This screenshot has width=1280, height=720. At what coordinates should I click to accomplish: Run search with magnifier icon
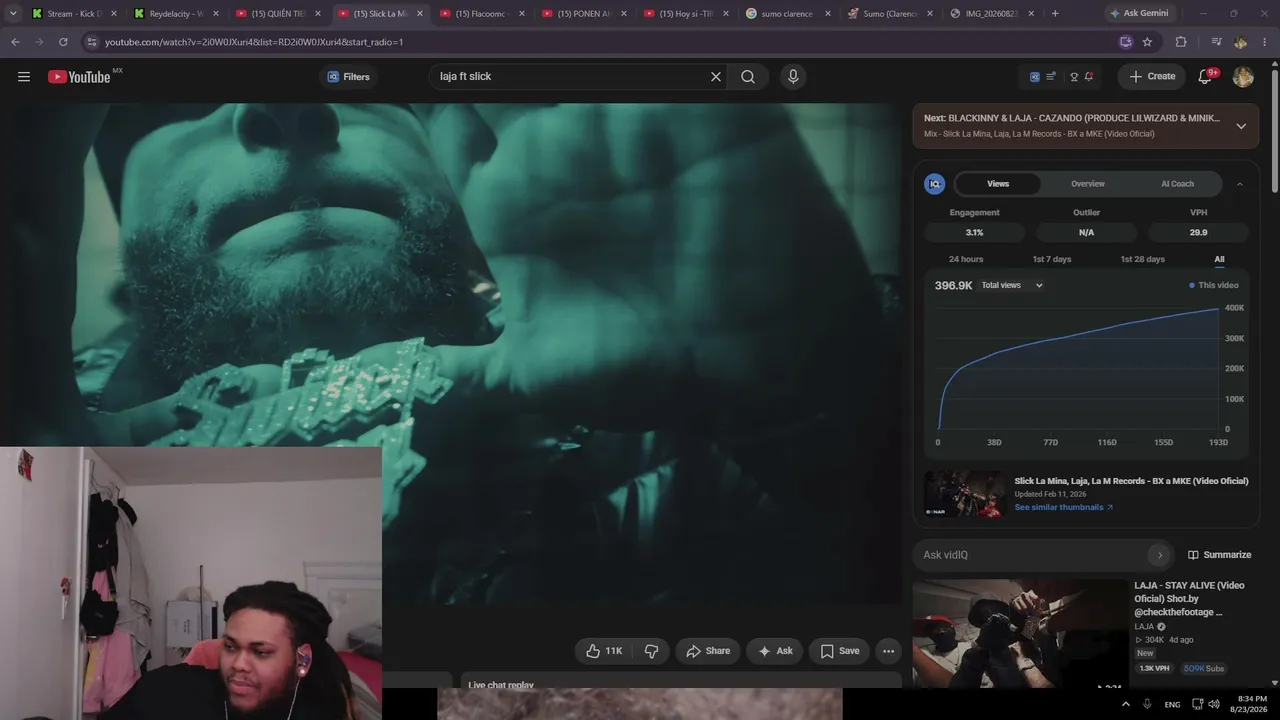(x=748, y=77)
